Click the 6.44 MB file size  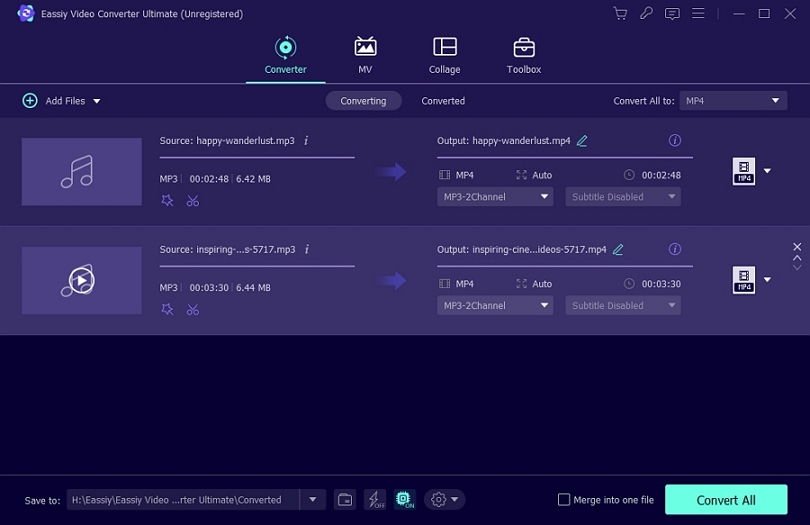[x=253, y=288]
